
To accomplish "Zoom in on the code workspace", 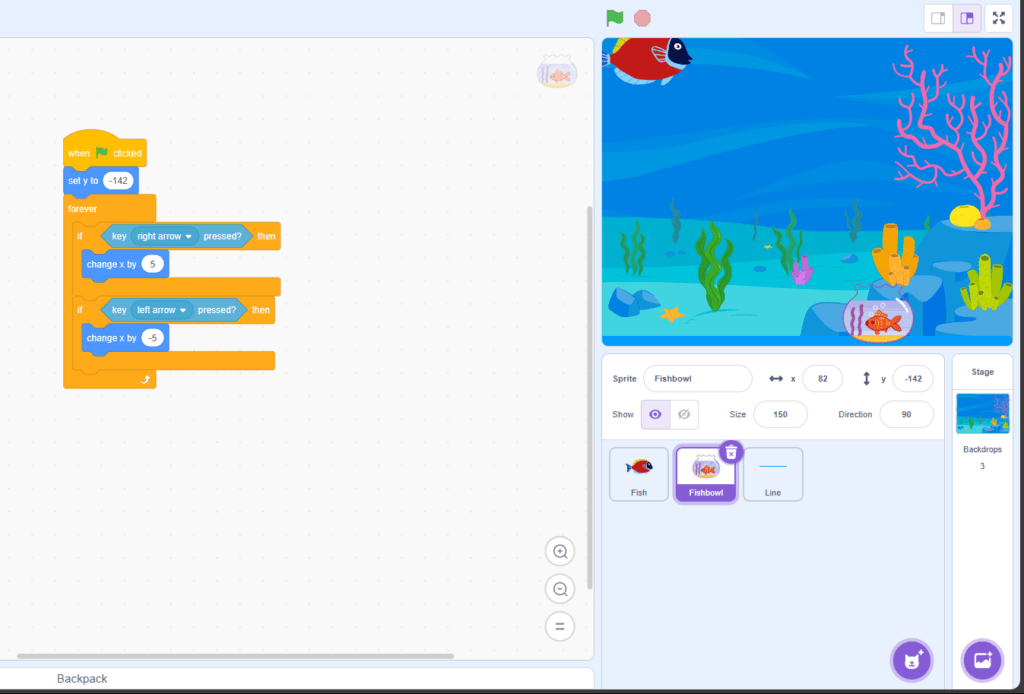I will (560, 551).
